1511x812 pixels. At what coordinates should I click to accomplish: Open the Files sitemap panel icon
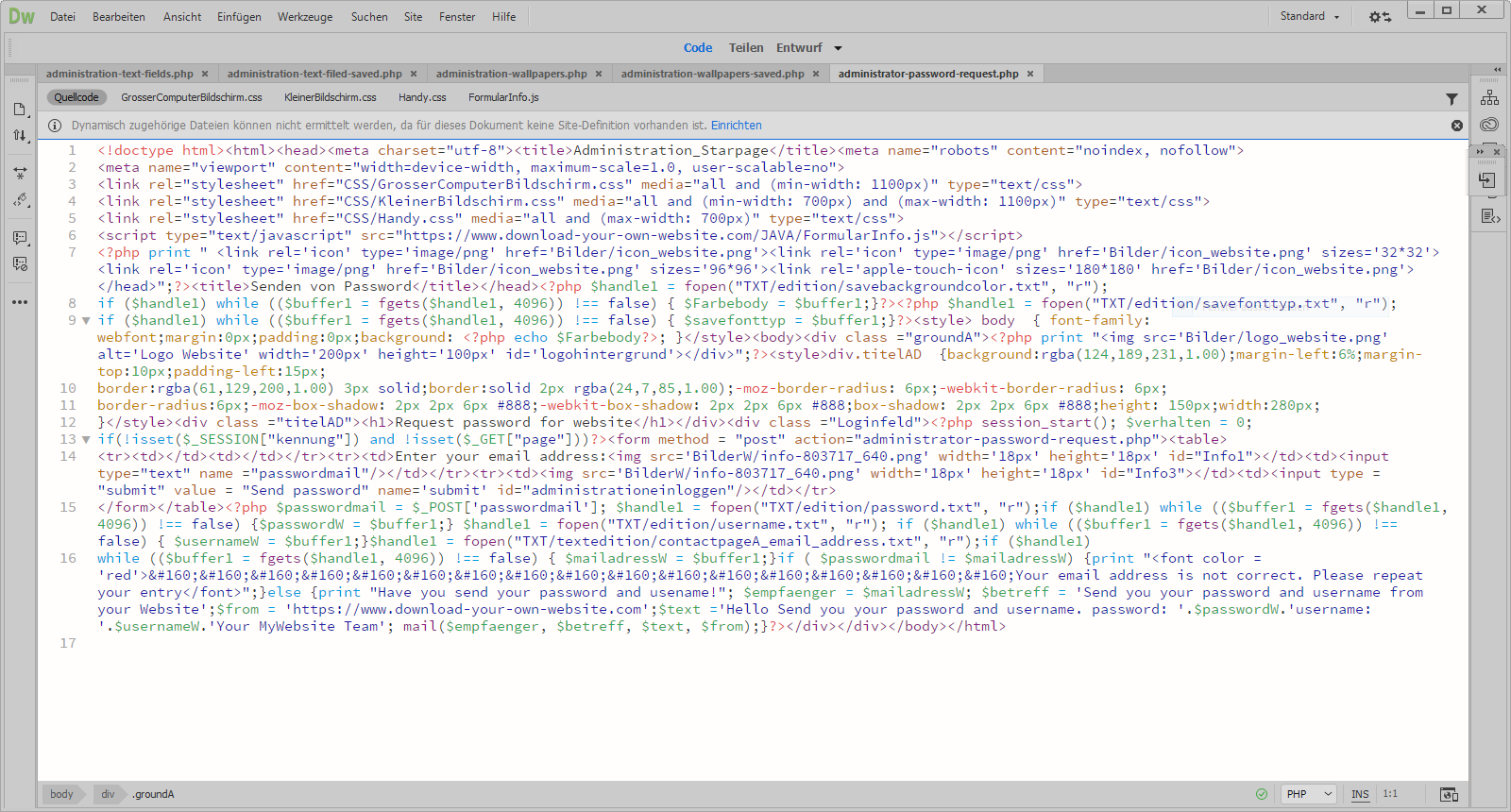pos(1489,97)
